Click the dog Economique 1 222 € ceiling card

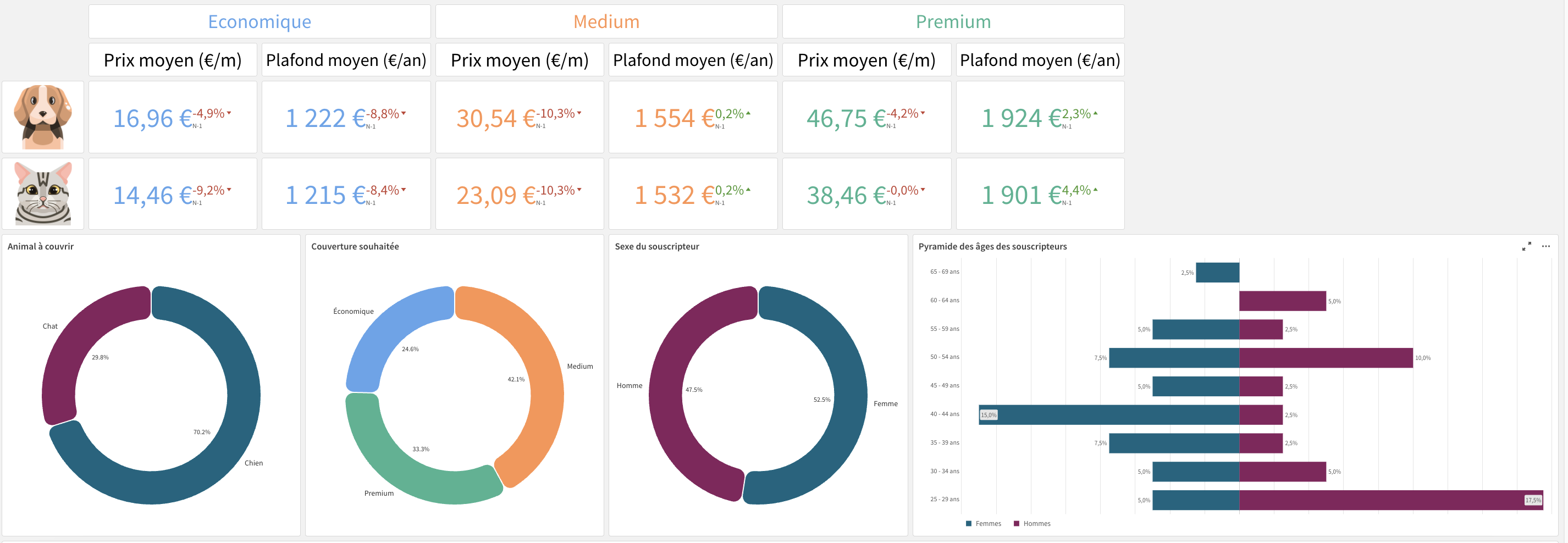tap(346, 117)
